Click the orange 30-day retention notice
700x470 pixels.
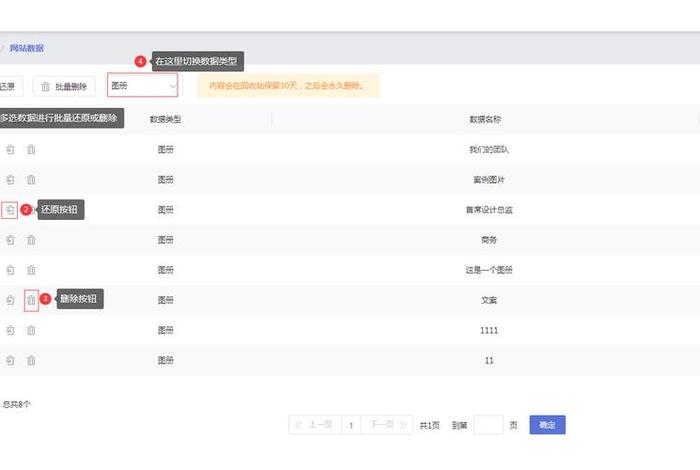click(288, 85)
